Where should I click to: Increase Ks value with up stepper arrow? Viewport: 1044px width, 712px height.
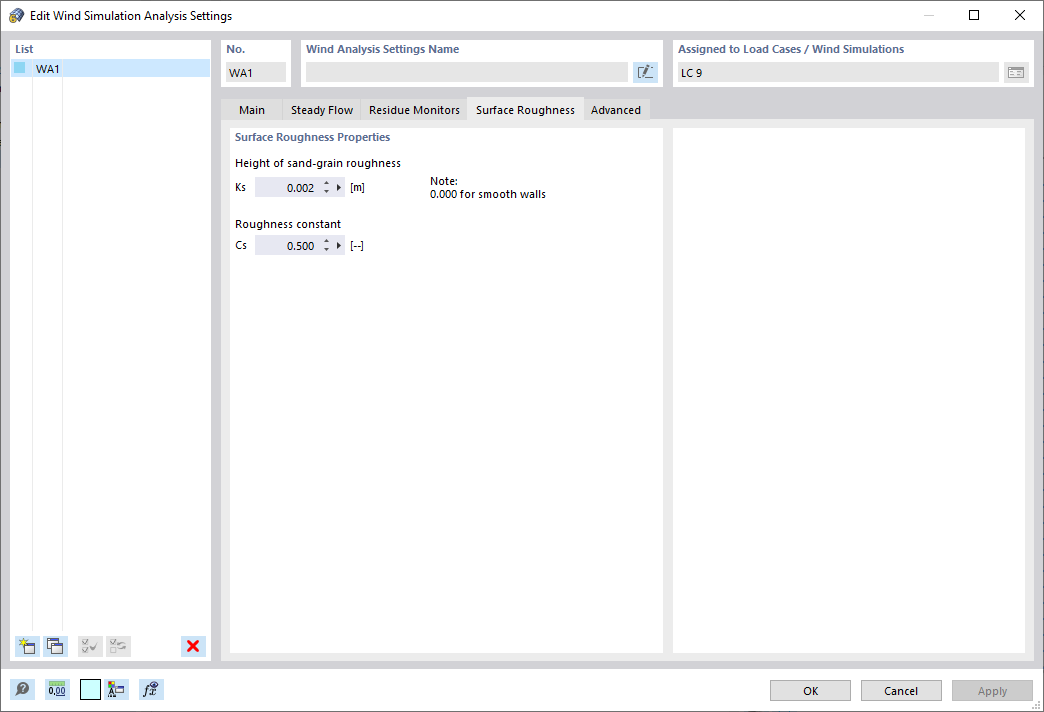[x=326, y=184]
